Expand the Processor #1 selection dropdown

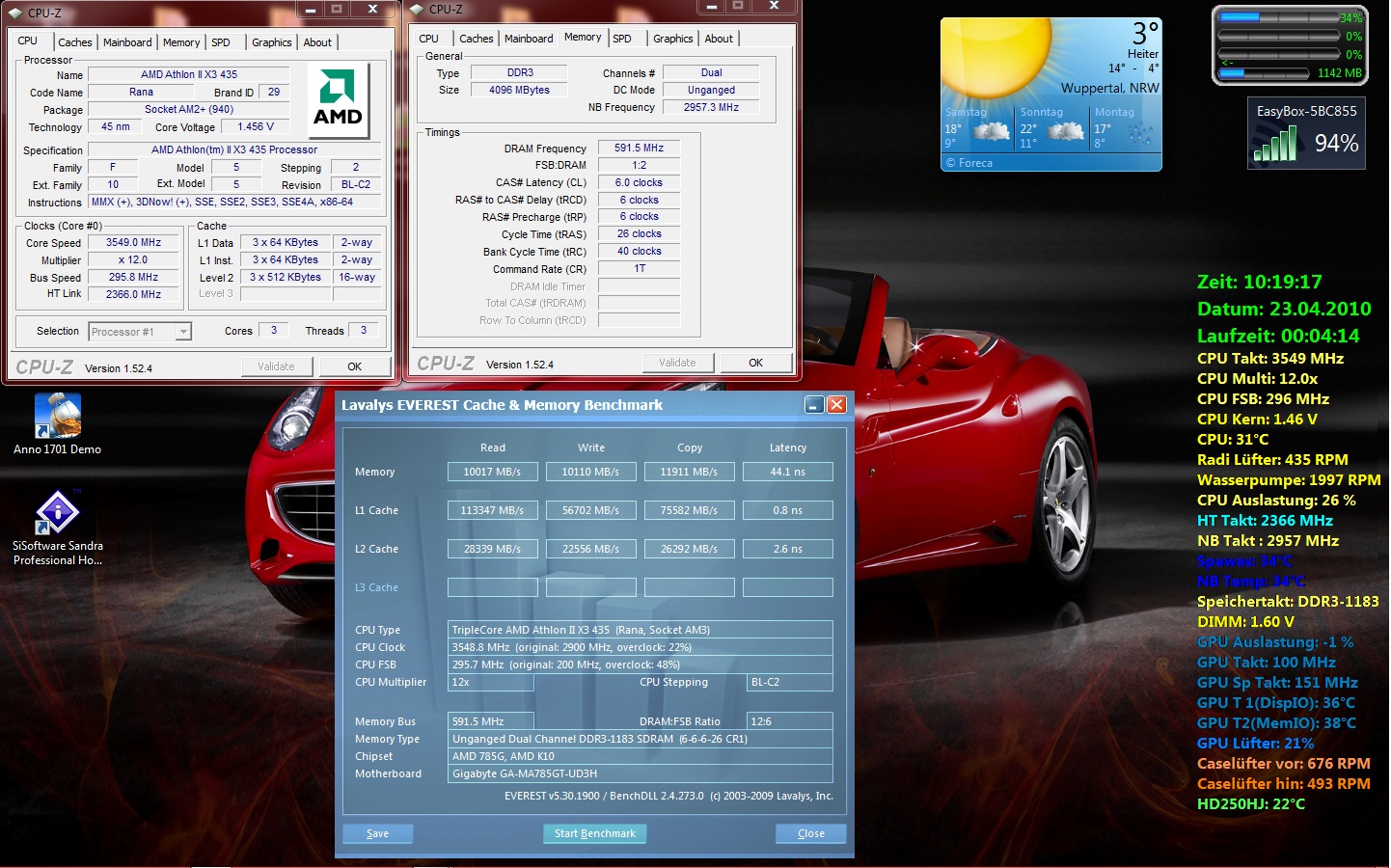[x=182, y=332]
